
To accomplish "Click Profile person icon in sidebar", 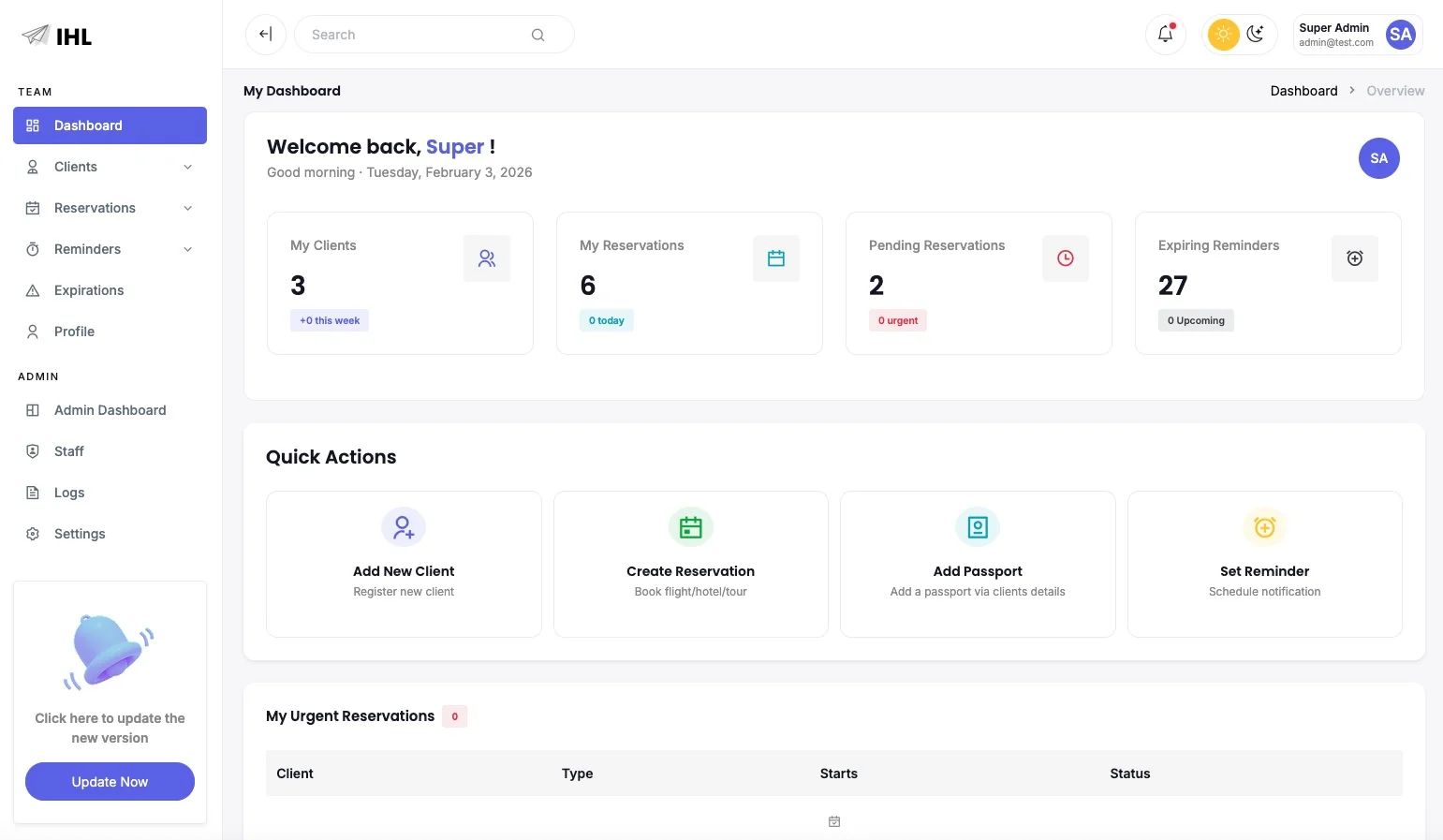I will (x=33, y=332).
